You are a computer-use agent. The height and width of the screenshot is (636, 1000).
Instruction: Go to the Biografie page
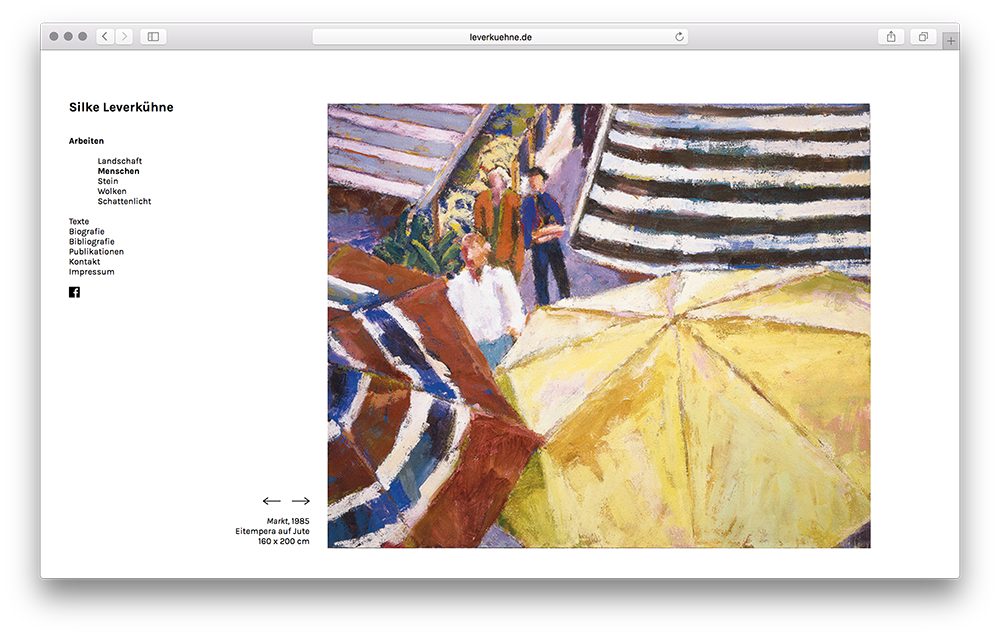click(87, 232)
